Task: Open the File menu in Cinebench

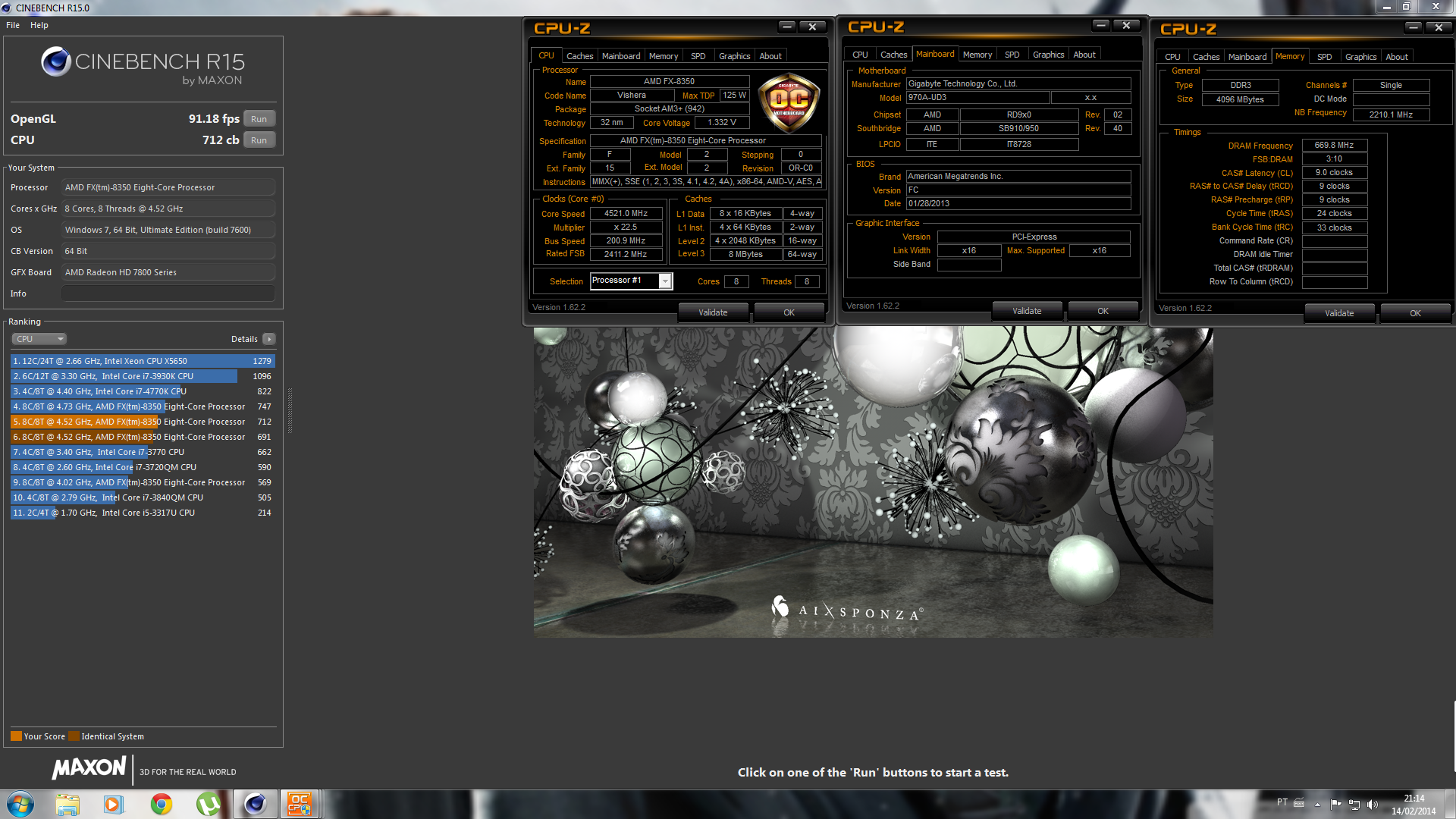Action: [13, 25]
